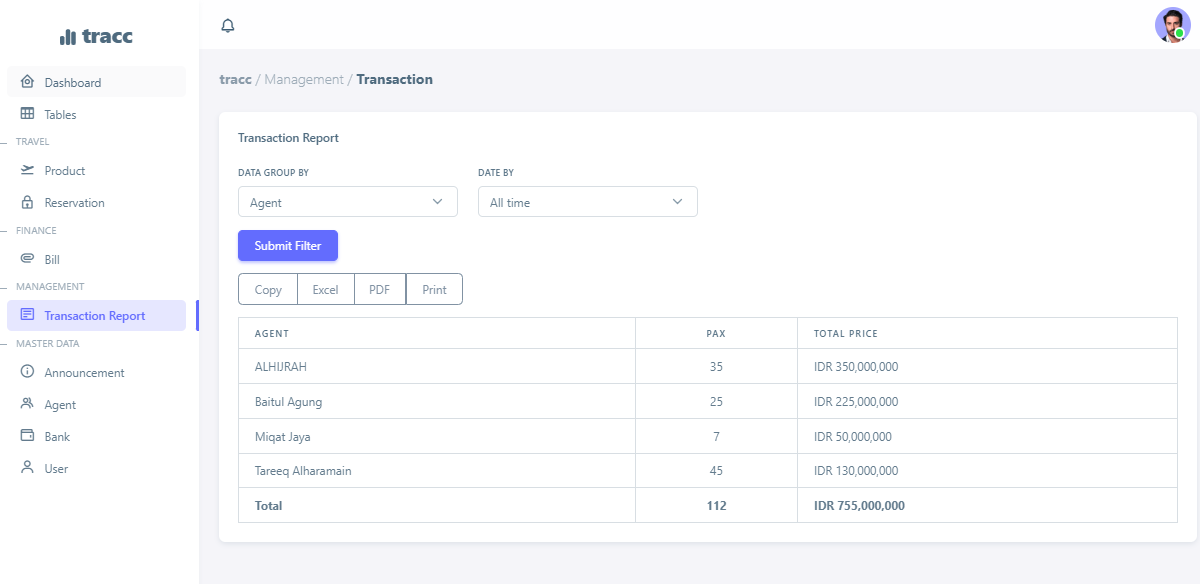Click the PDF export button
This screenshot has height=584, width=1200.
pos(380,290)
